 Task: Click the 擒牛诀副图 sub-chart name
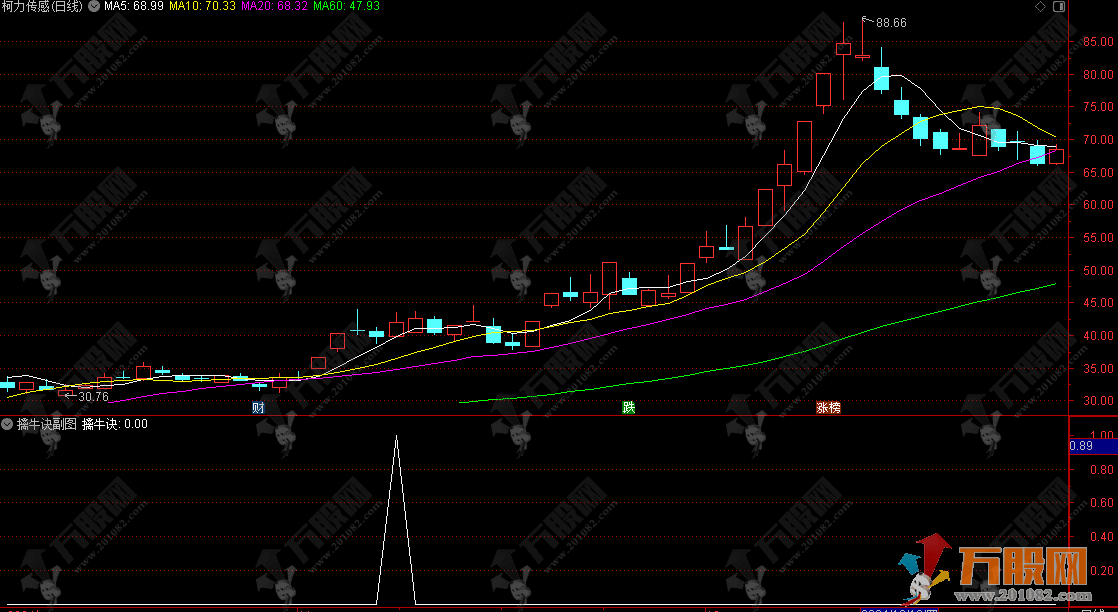46,424
